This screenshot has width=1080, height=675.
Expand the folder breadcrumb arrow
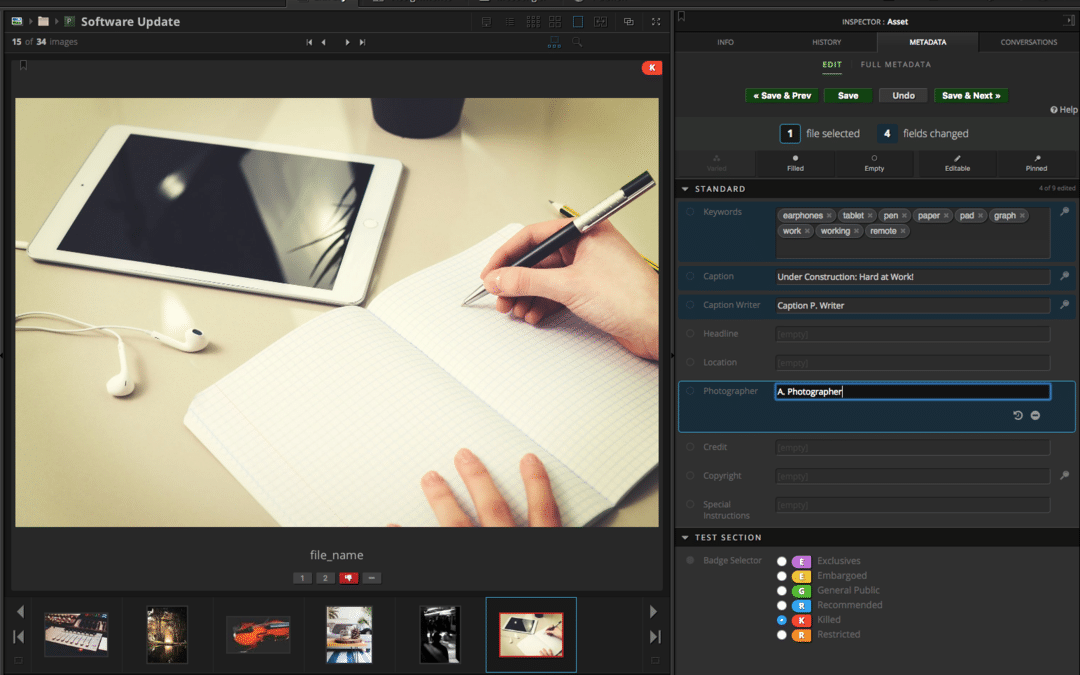(x=57, y=21)
